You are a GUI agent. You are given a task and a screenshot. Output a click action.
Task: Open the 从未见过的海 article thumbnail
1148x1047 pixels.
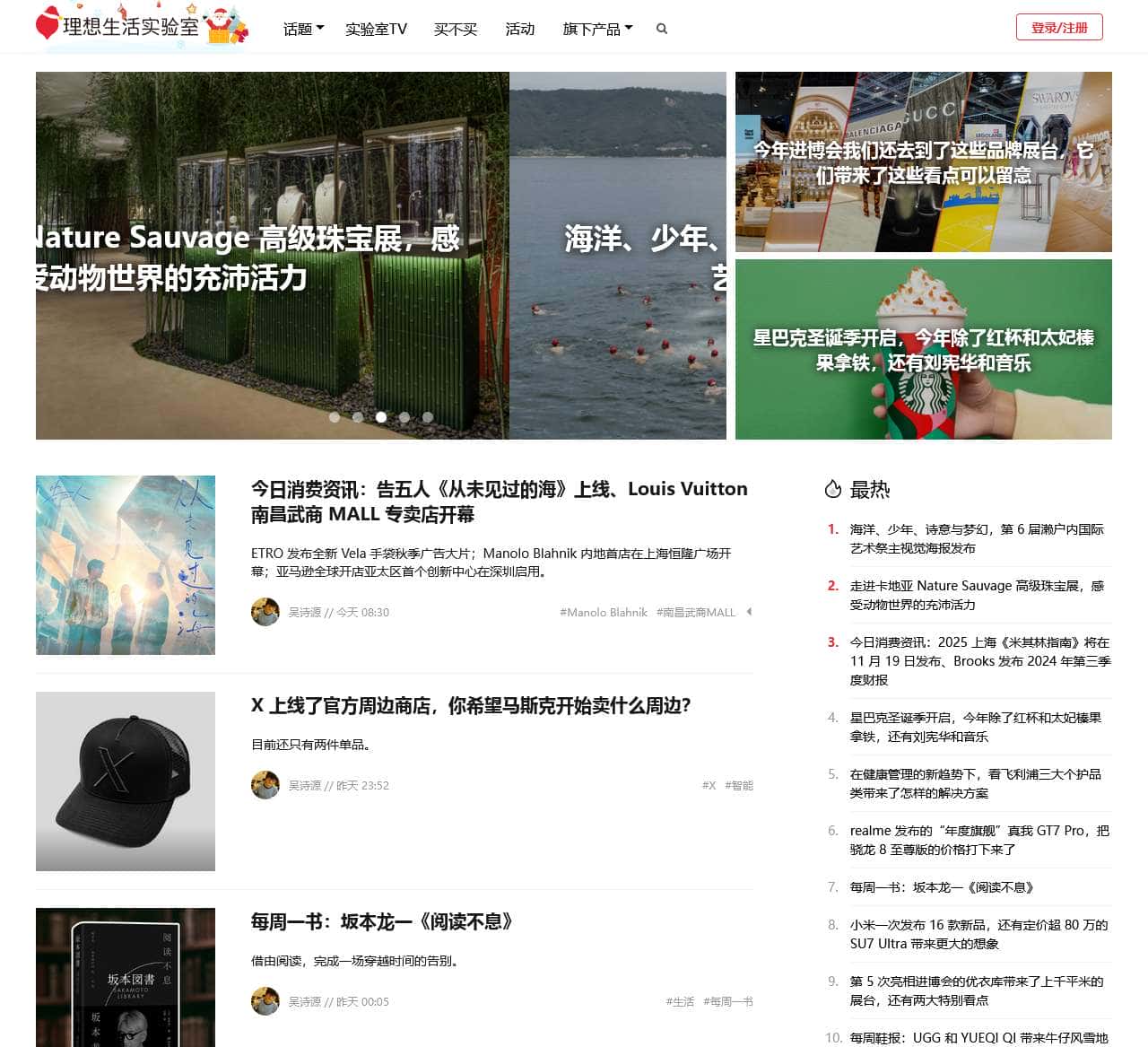[x=126, y=565]
